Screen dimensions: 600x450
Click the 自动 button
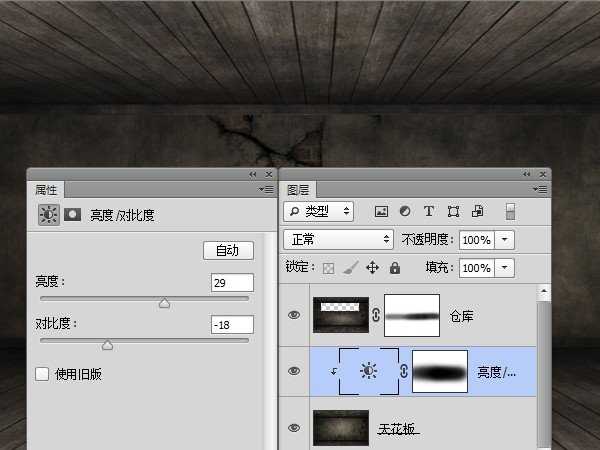click(228, 250)
